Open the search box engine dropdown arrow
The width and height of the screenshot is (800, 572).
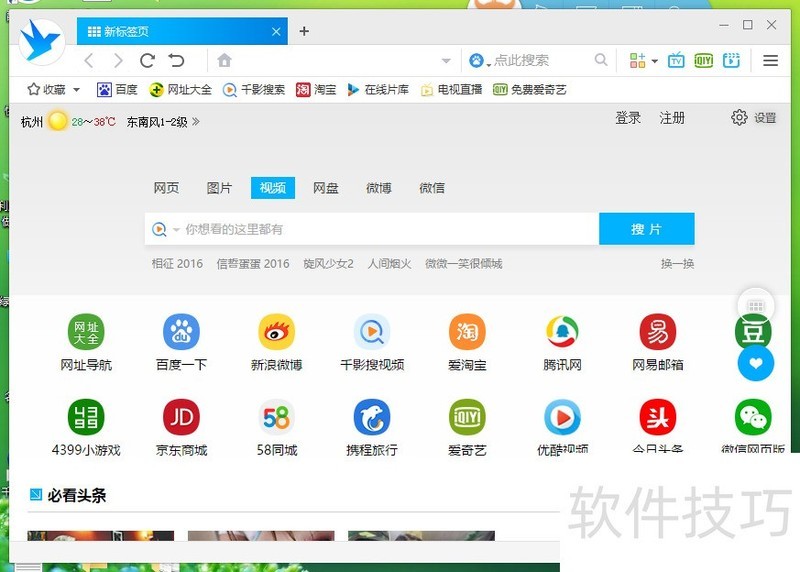176,230
